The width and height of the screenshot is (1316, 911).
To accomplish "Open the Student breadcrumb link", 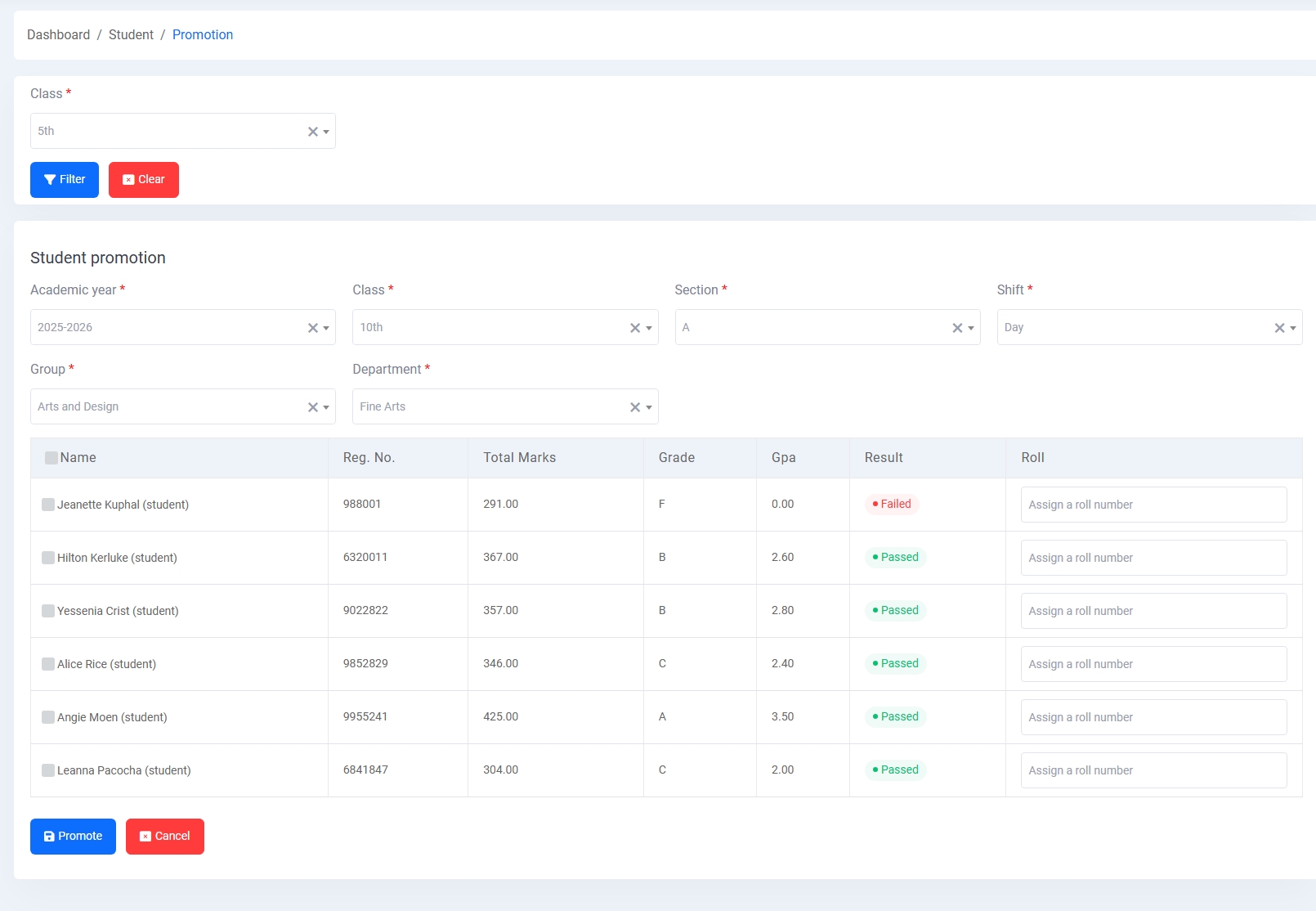I will (x=131, y=34).
